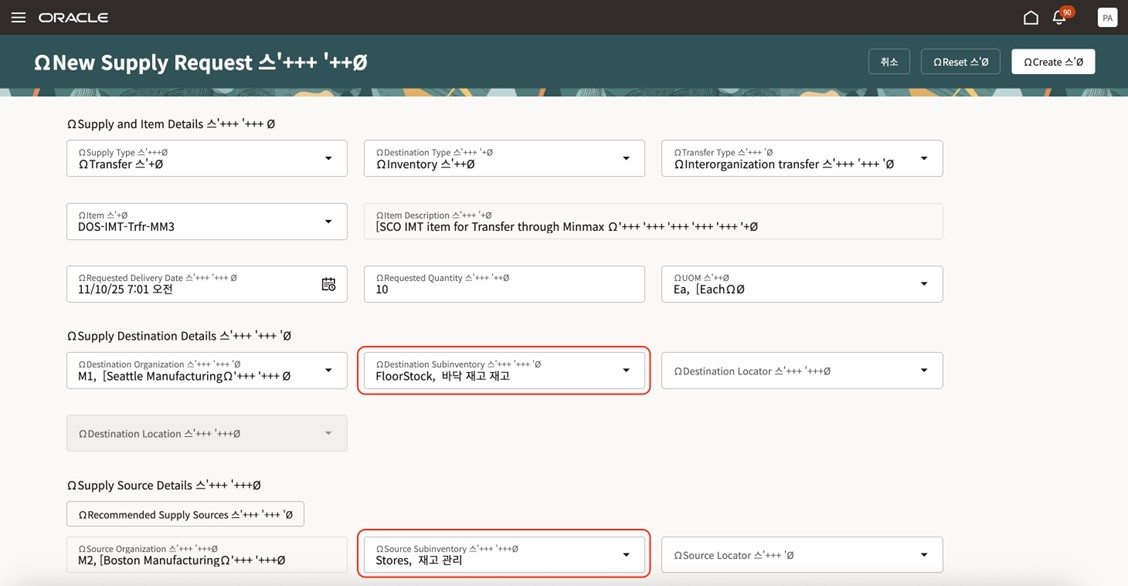Click the Home icon in the header

pos(1031,17)
